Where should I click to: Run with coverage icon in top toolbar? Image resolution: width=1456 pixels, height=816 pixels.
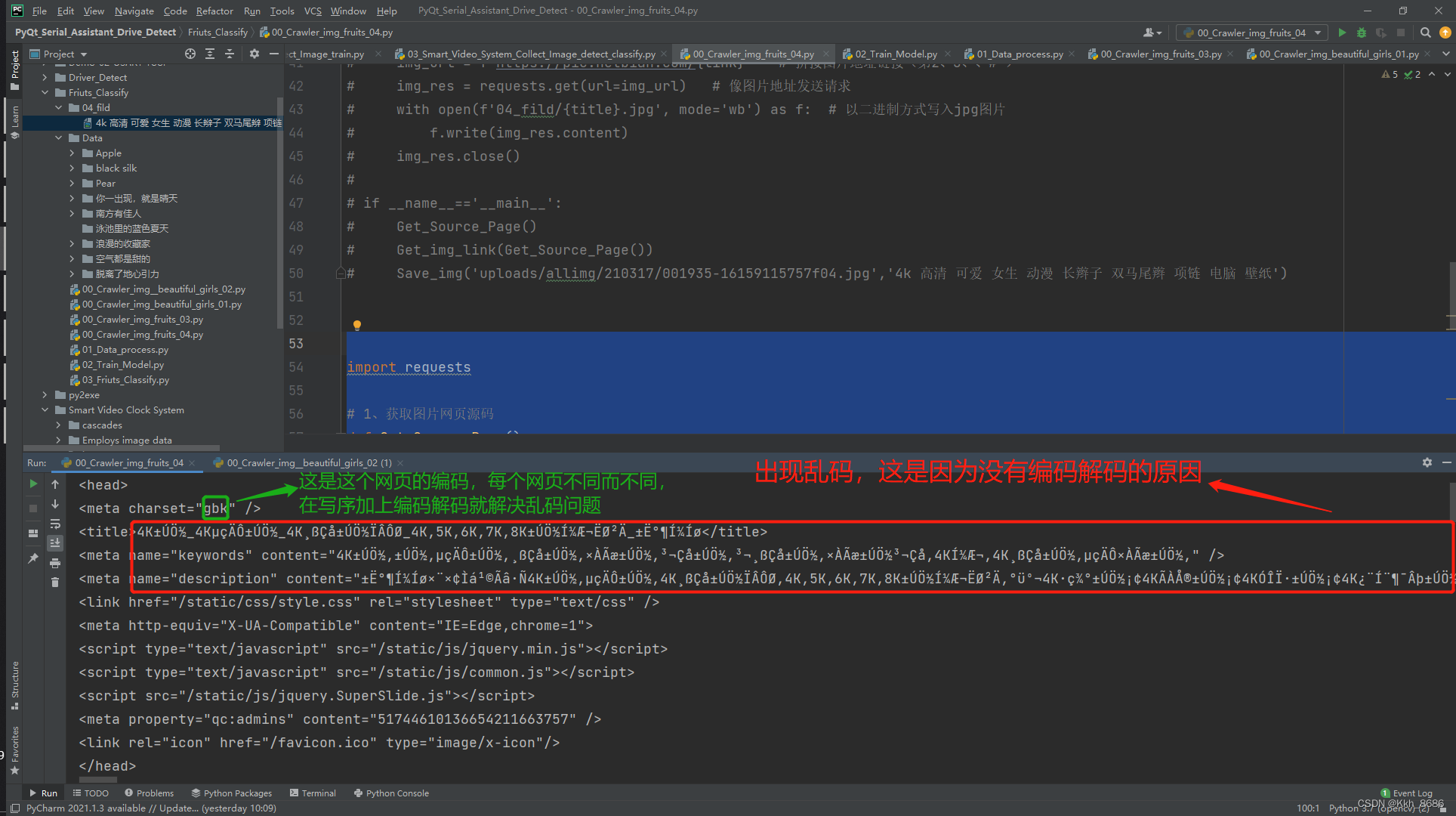(x=1381, y=32)
